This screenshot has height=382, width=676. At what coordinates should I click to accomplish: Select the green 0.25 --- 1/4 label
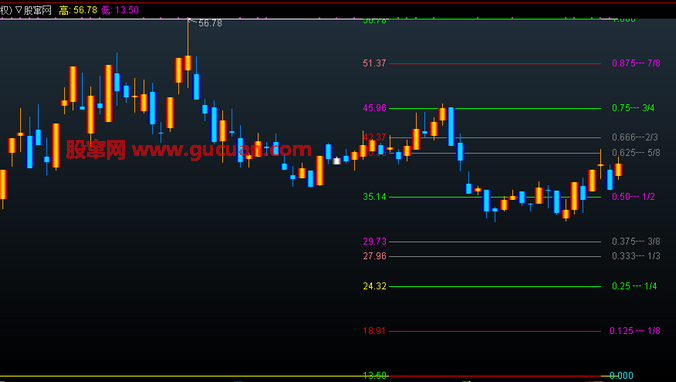coord(634,286)
